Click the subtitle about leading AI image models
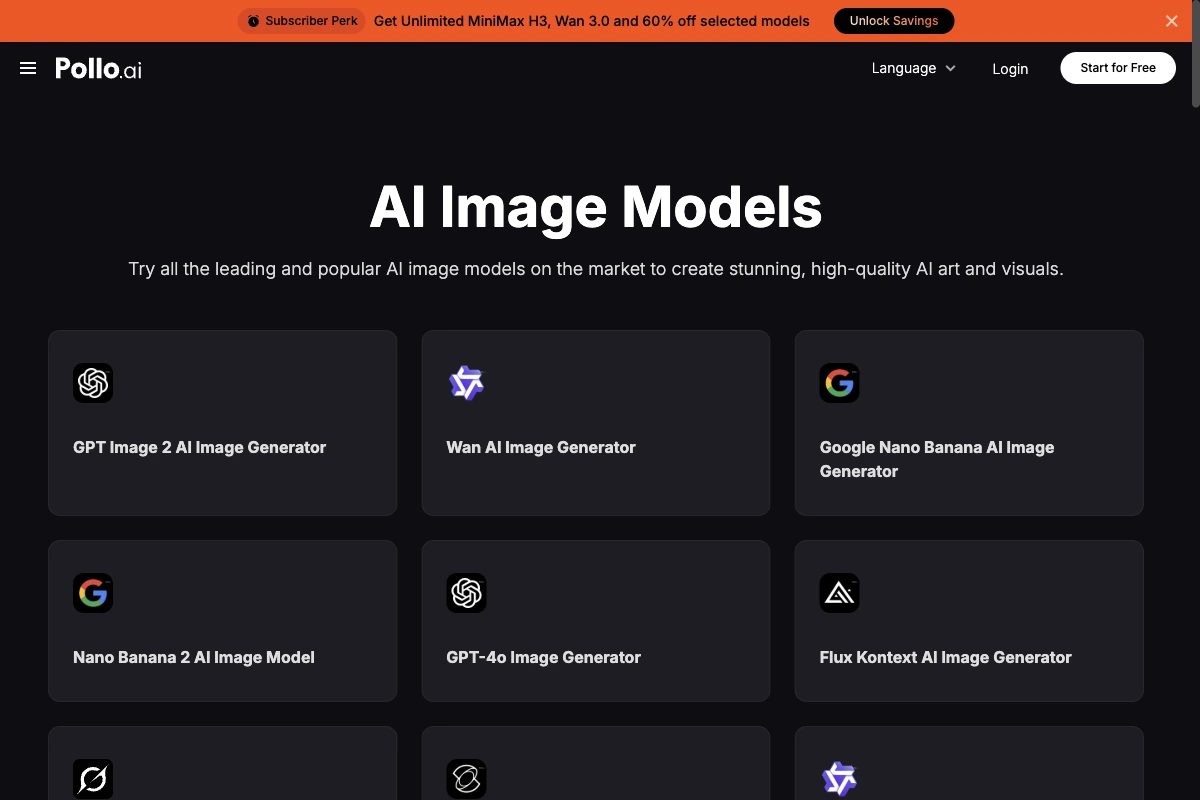Screen dimensions: 1200x800 pyautogui.click(x=596, y=269)
